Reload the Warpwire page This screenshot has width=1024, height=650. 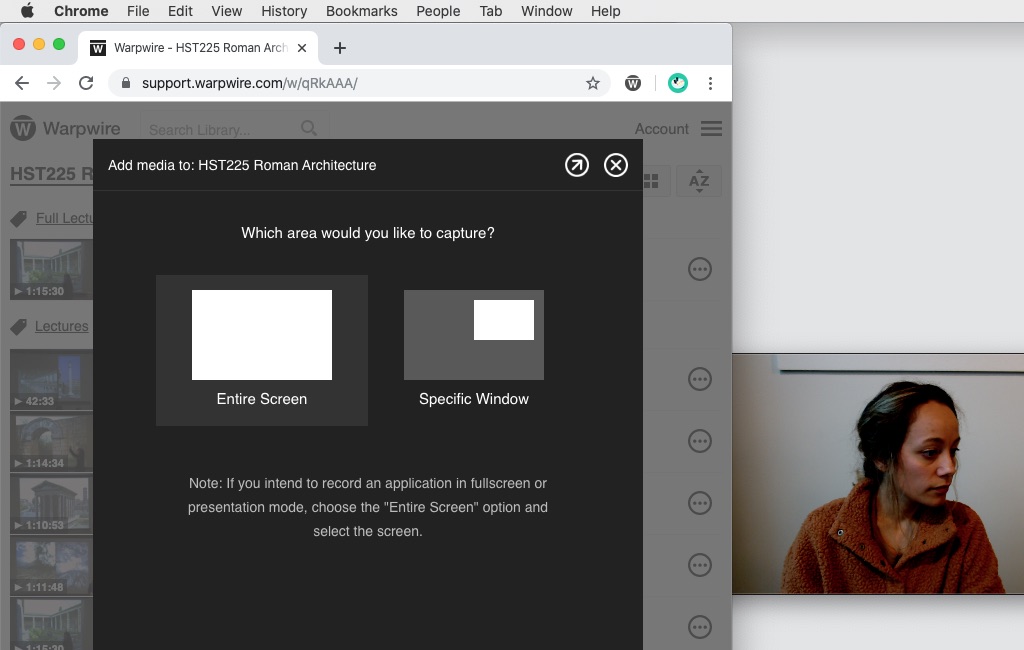pyautogui.click(x=86, y=83)
